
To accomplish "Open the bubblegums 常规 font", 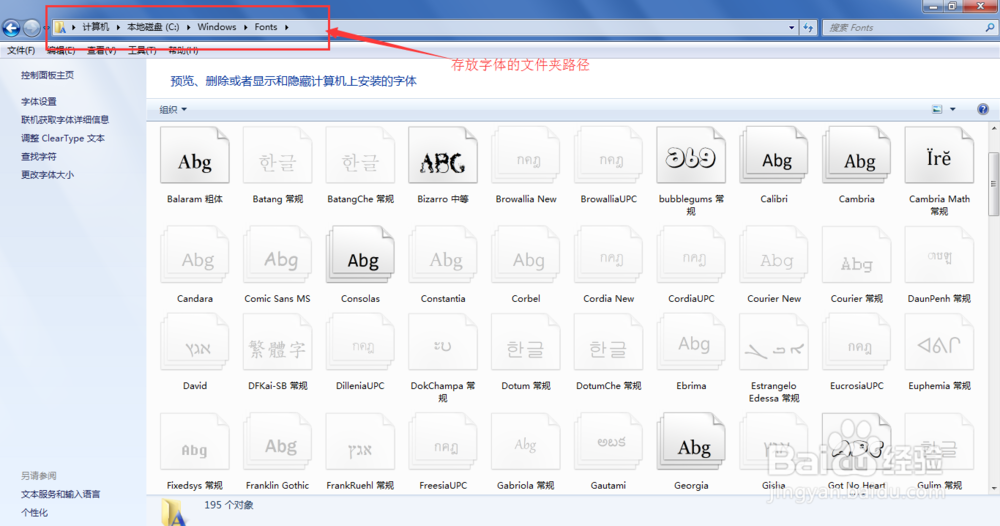I will point(691,156).
